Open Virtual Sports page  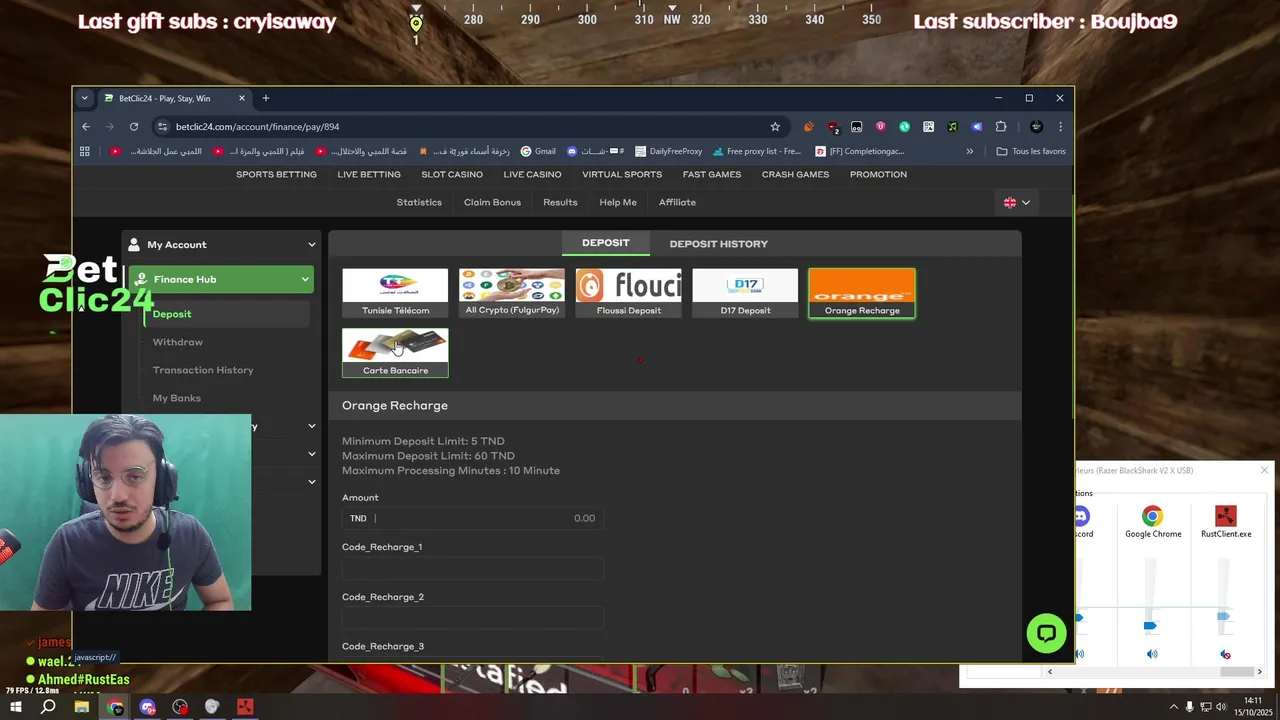click(622, 174)
